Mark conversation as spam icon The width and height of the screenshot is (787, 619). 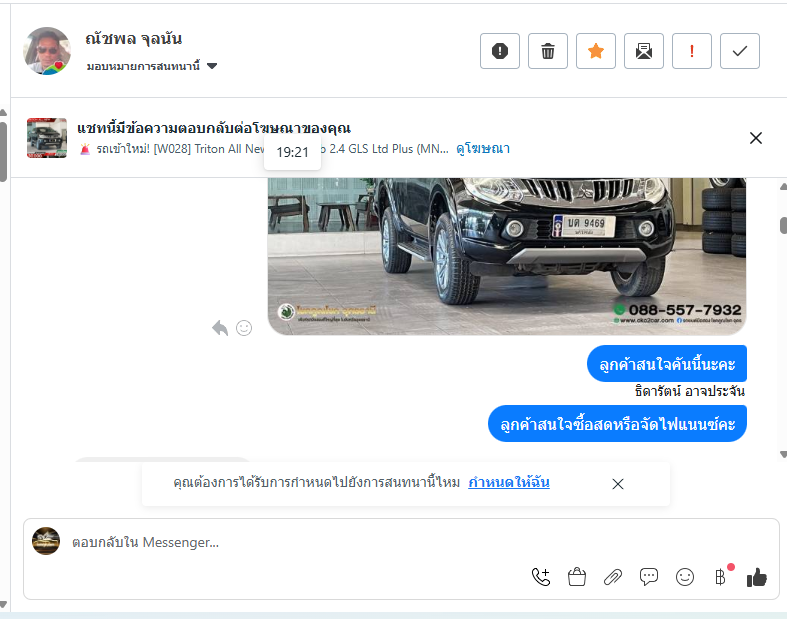499,51
